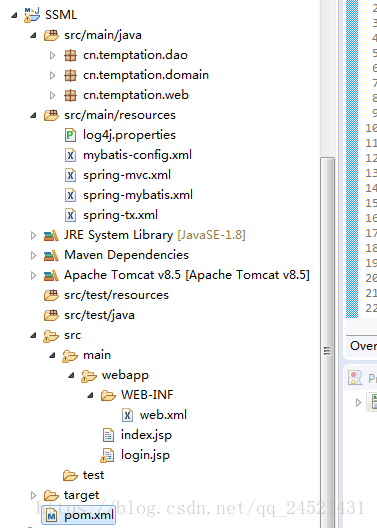377x528 pixels.
Task: Click the src/main/resources source folder icon
Action: click(51, 115)
